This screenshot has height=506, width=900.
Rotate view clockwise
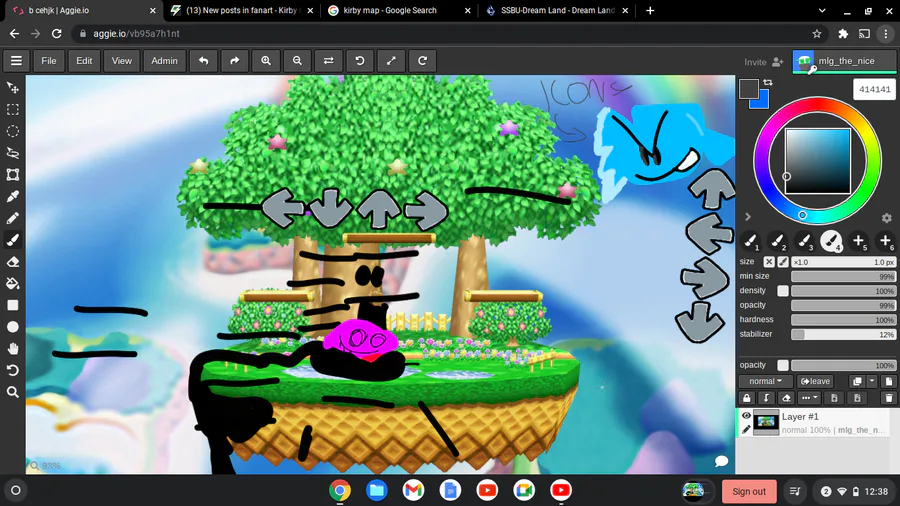[422, 61]
